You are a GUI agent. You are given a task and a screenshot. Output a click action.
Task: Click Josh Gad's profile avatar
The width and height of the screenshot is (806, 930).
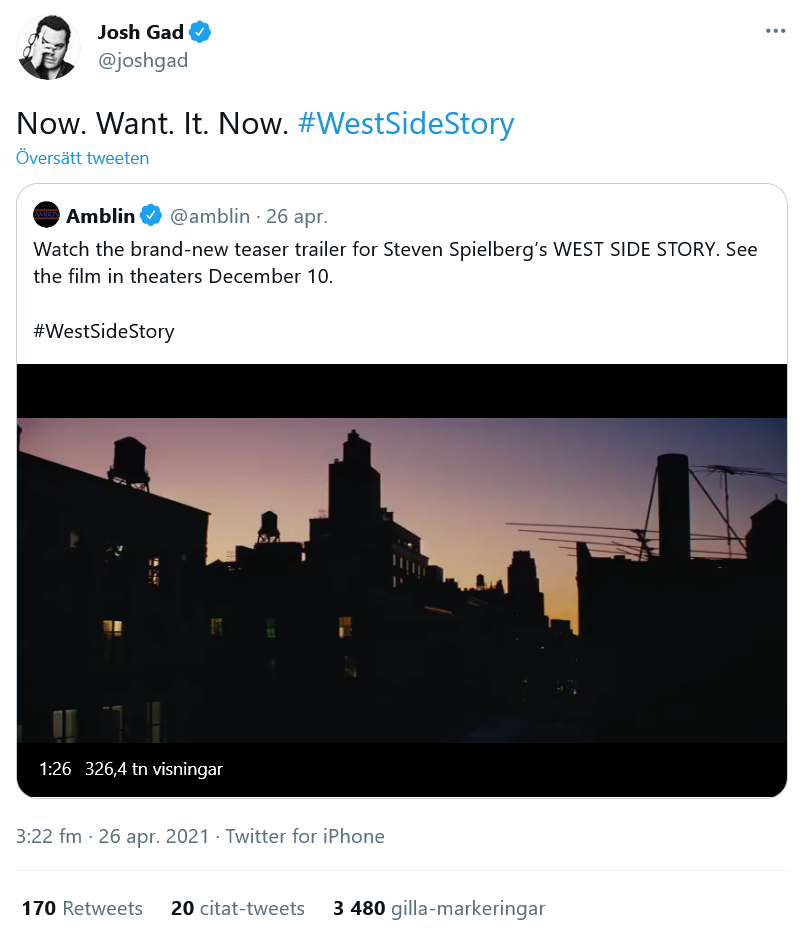49,47
